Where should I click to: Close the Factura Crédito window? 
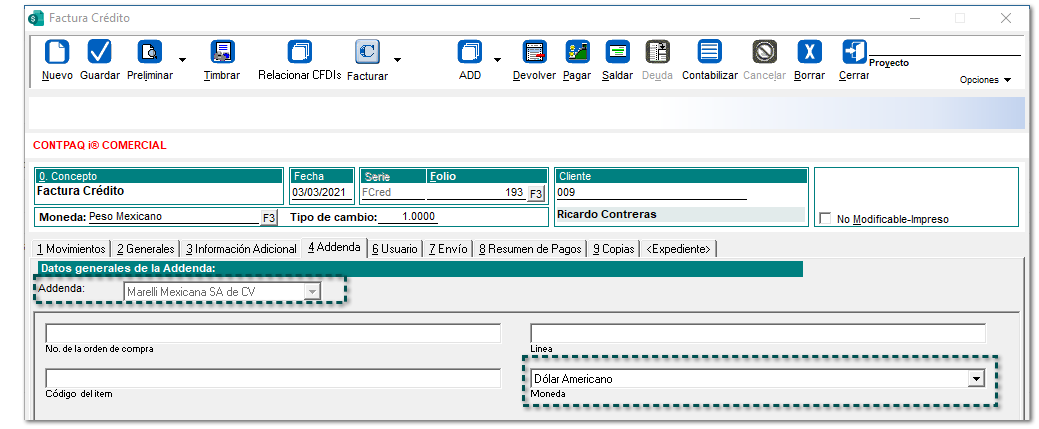pyautogui.click(x=1005, y=19)
